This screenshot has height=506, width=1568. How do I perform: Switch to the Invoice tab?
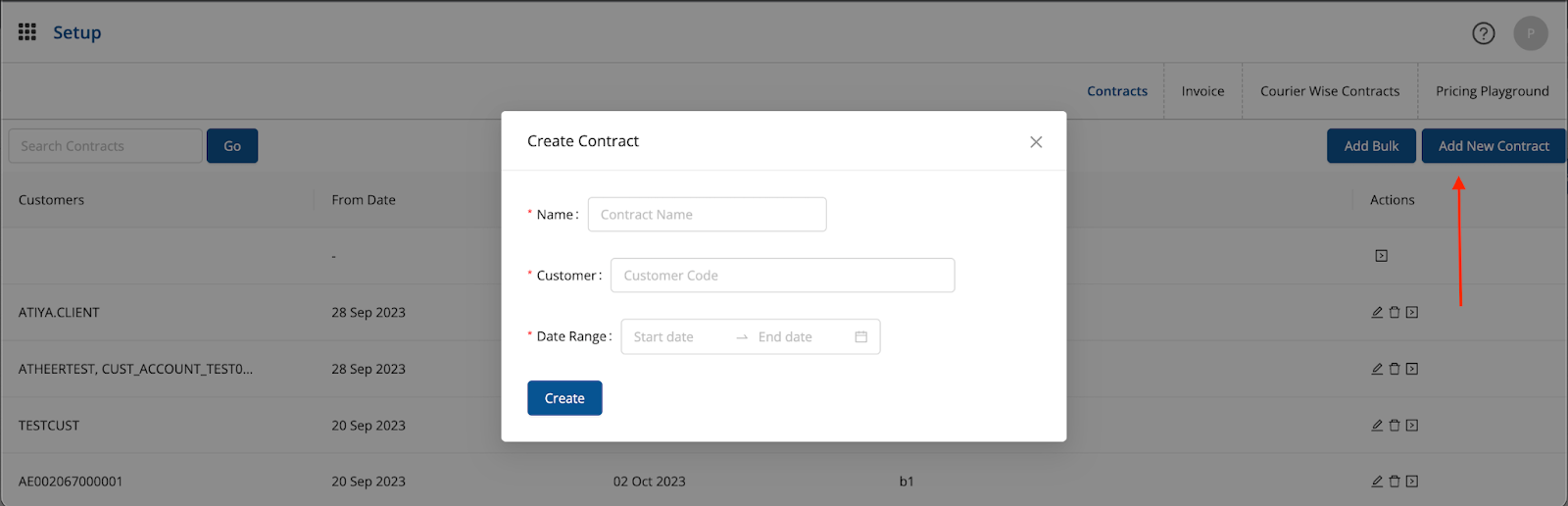pyautogui.click(x=1202, y=91)
